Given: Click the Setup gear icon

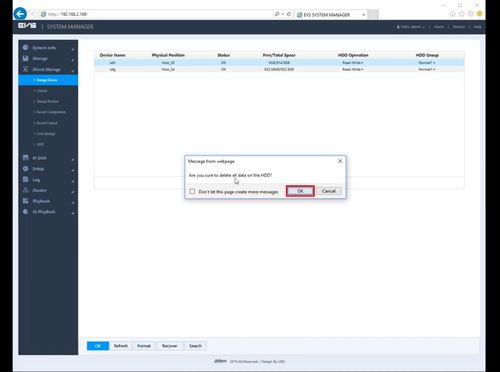Looking at the screenshot, I should [x=26, y=169].
